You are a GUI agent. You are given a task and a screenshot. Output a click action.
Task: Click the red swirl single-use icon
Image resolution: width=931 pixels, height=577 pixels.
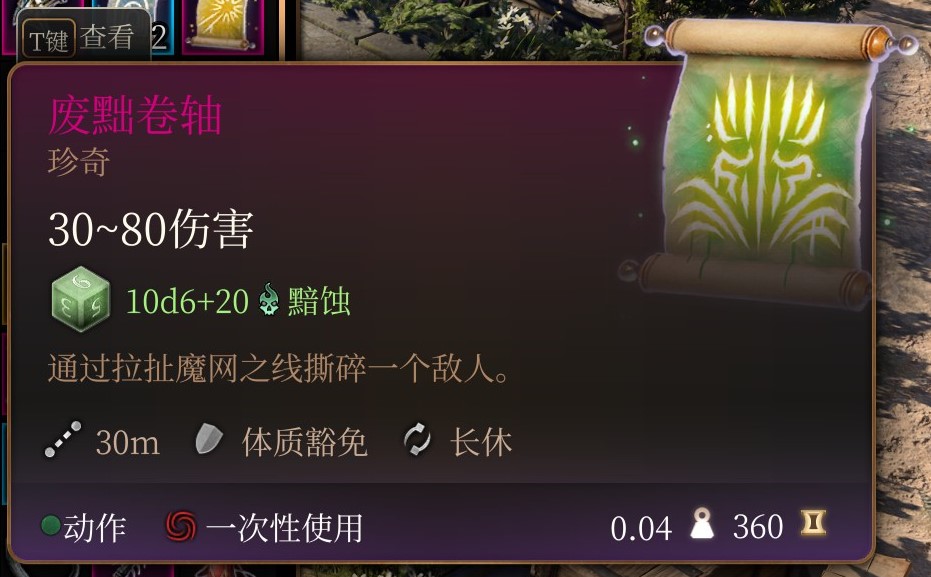180,526
